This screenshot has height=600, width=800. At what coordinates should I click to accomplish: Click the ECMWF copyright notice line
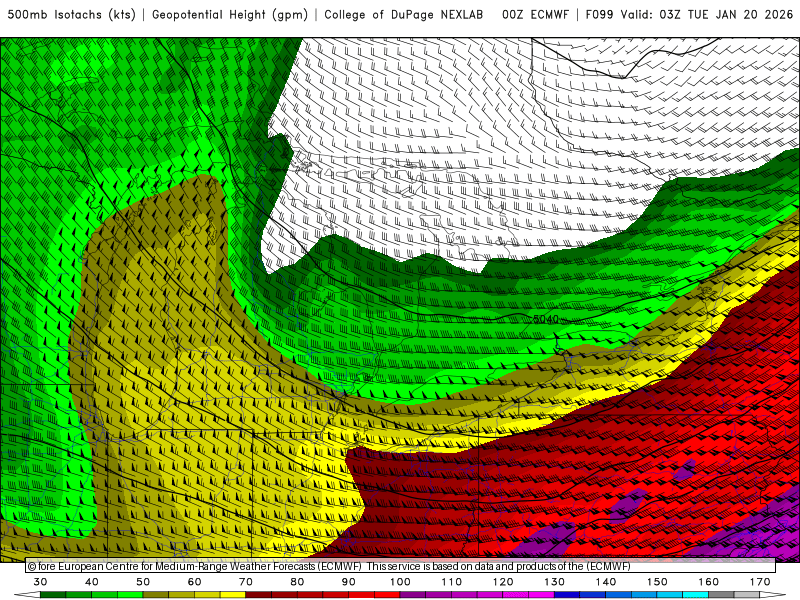[329, 566]
